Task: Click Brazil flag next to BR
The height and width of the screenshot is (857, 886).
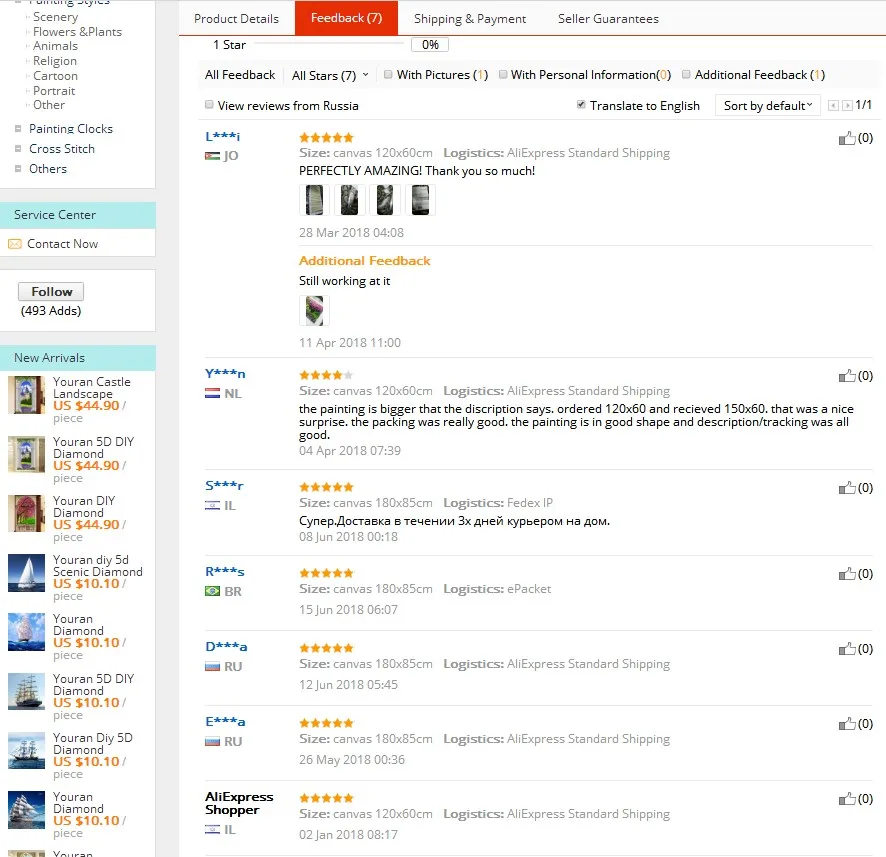Action: pos(212,591)
